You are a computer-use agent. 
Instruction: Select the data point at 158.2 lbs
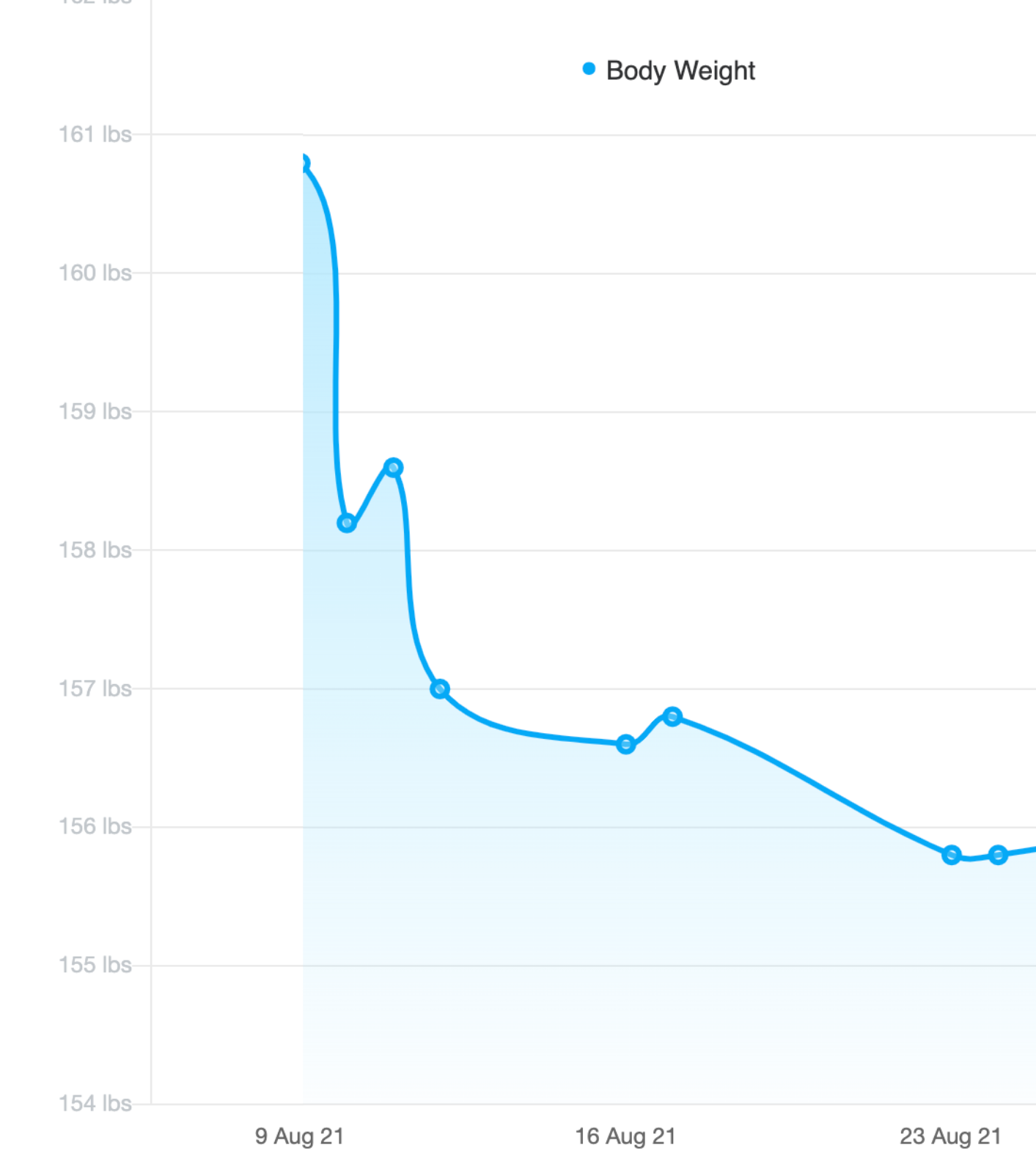click(x=347, y=523)
